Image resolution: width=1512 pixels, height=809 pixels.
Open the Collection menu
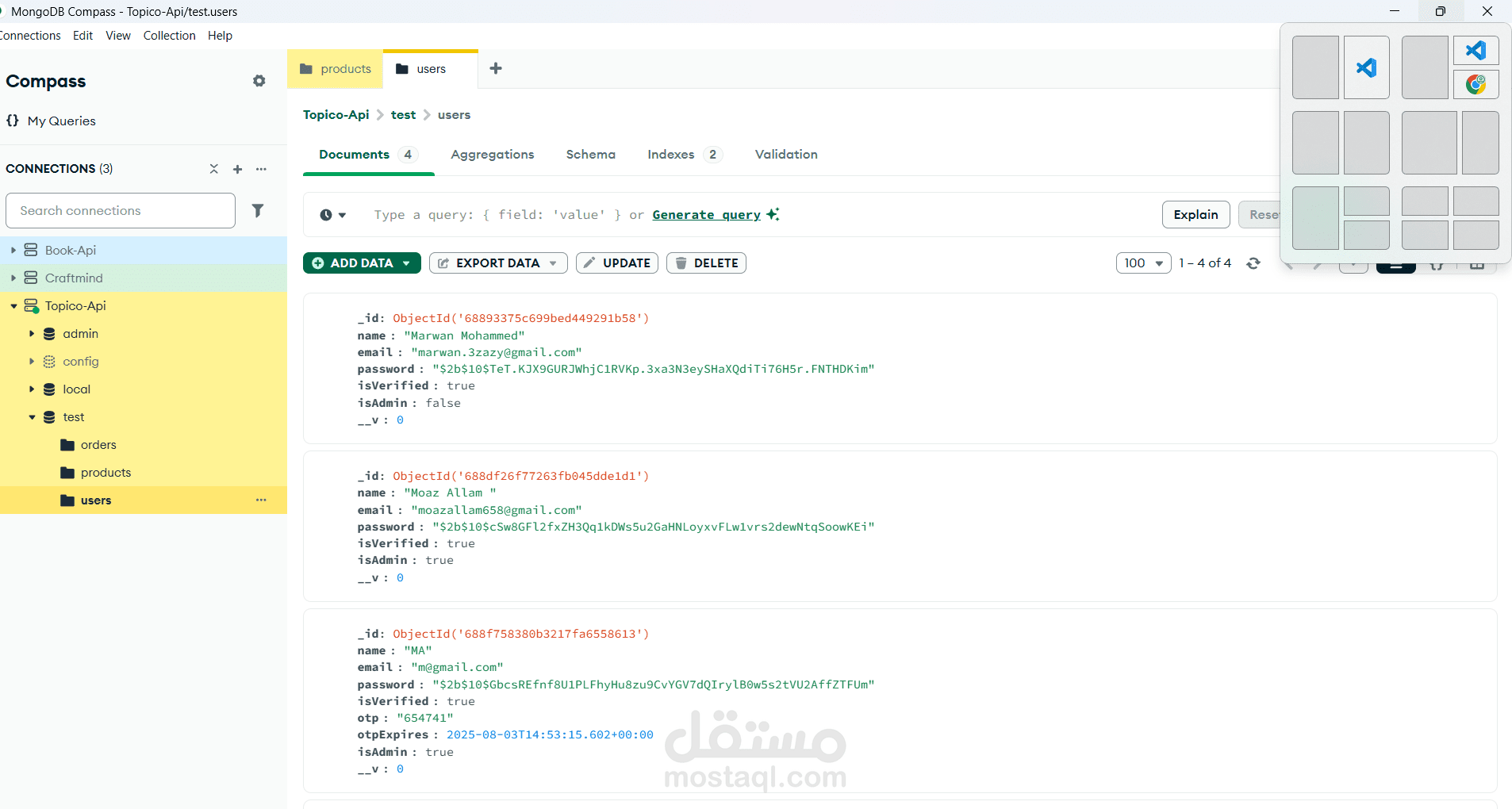(169, 36)
